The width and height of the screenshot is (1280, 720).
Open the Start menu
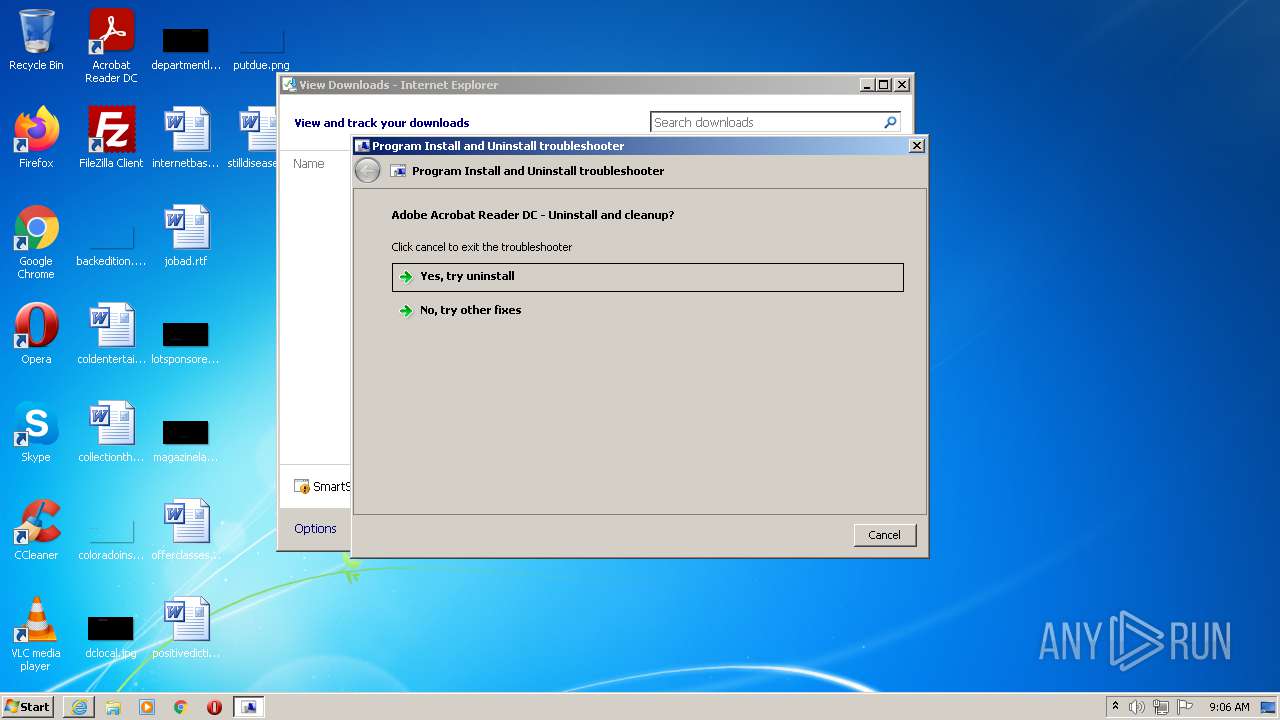coord(28,707)
